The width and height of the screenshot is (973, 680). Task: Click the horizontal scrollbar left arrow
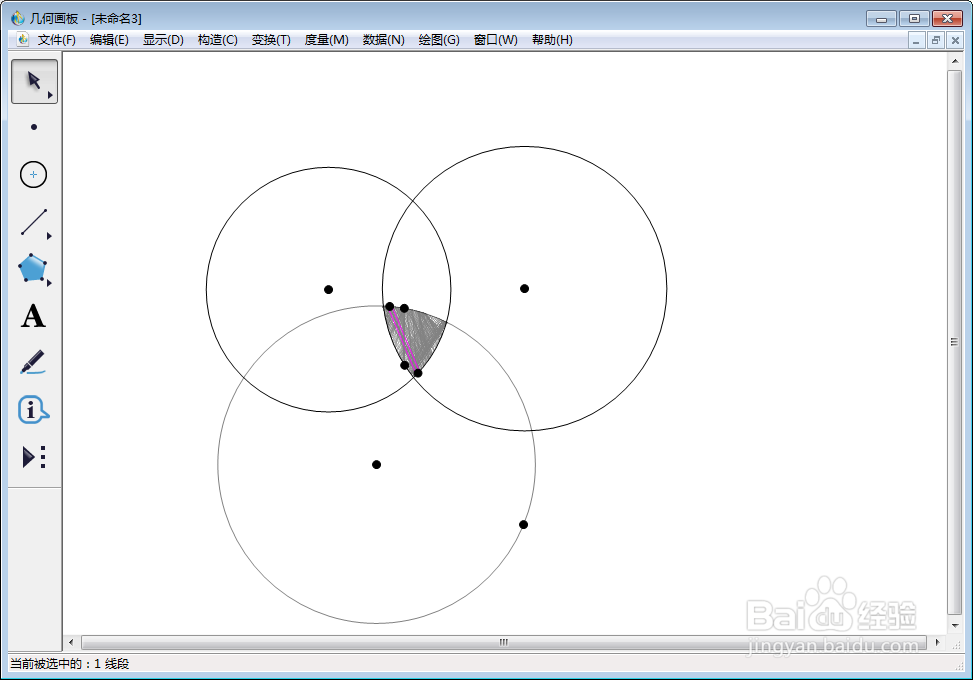tap(71, 642)
